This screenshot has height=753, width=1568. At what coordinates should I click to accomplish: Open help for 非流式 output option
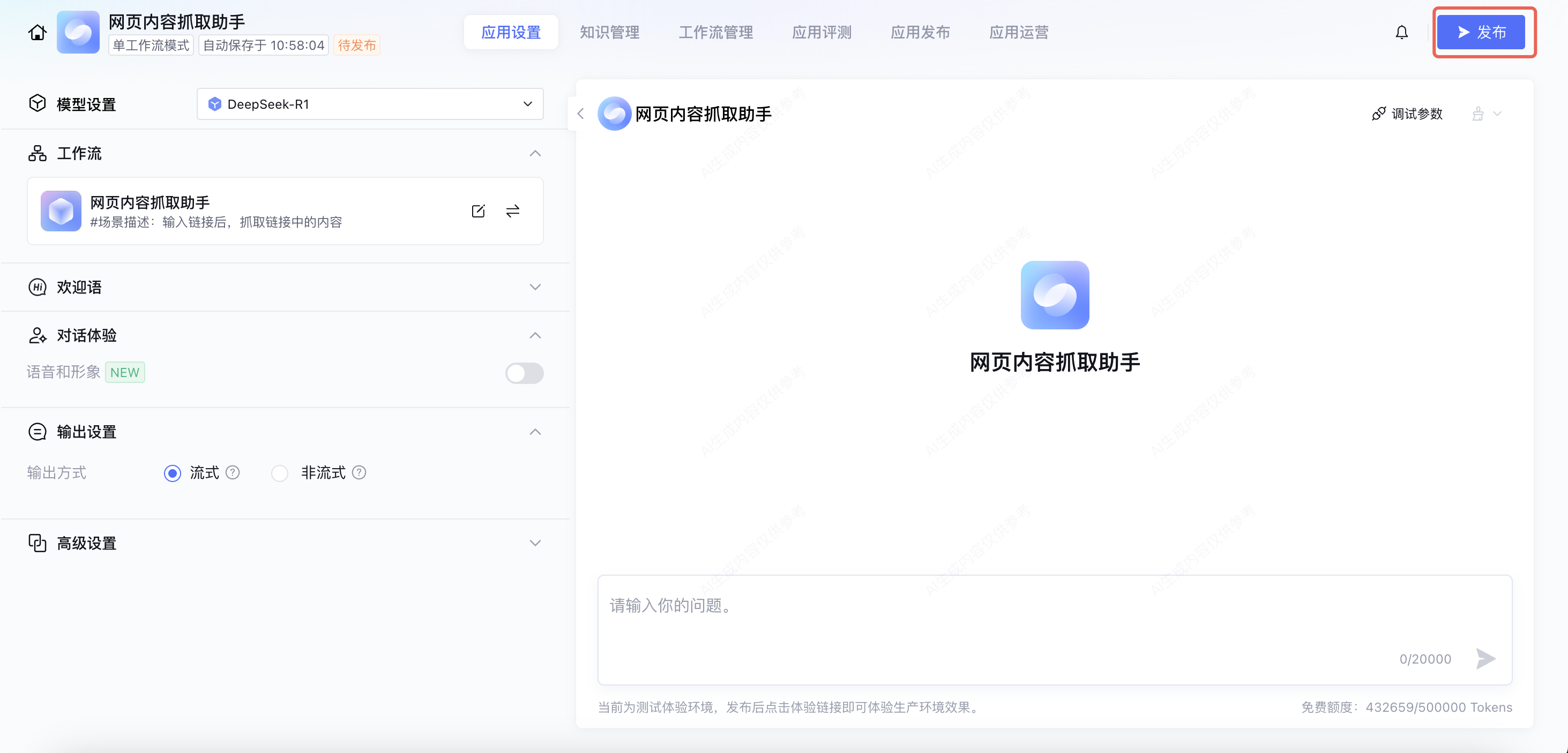(359, 472)
